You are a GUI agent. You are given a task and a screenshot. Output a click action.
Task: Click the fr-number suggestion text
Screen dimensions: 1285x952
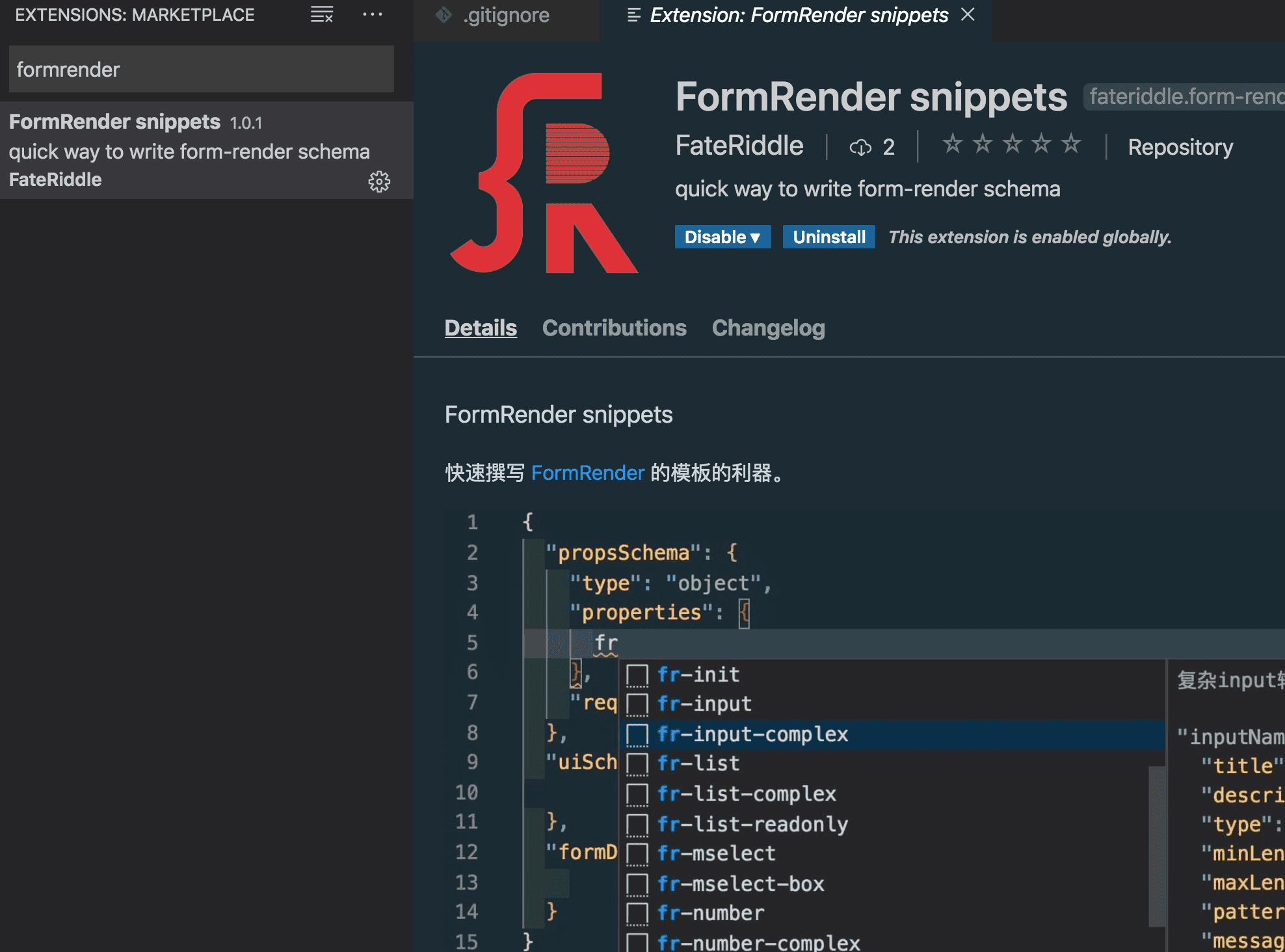pos(711,913)
